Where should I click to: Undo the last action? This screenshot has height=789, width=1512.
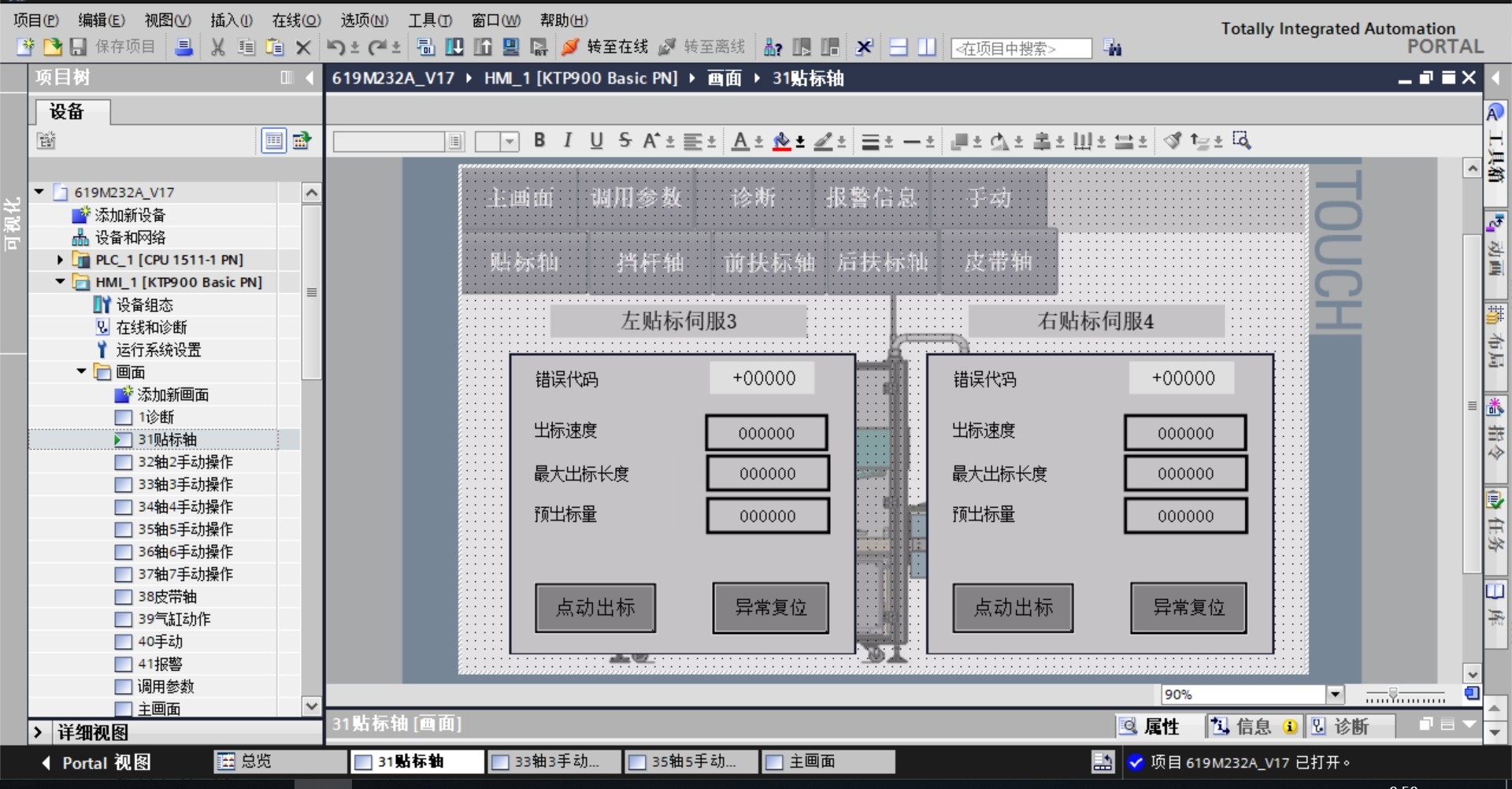click(x=335, y=47)
